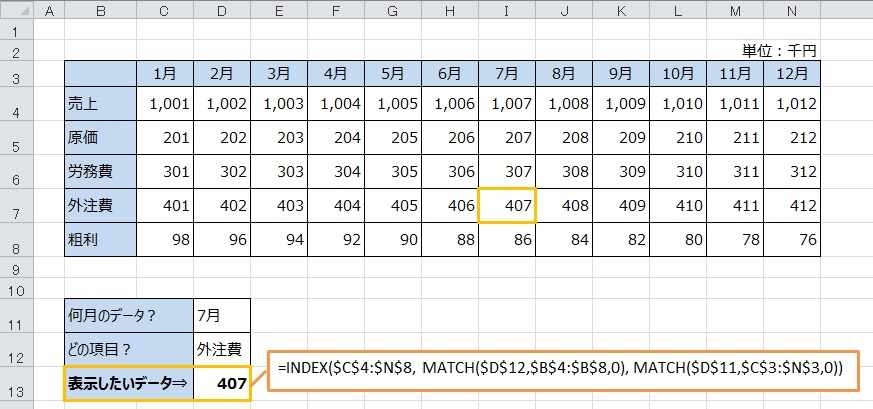Click the 単位：千円 unit text cell
The image size is (873, 409).
pos(780,50)
